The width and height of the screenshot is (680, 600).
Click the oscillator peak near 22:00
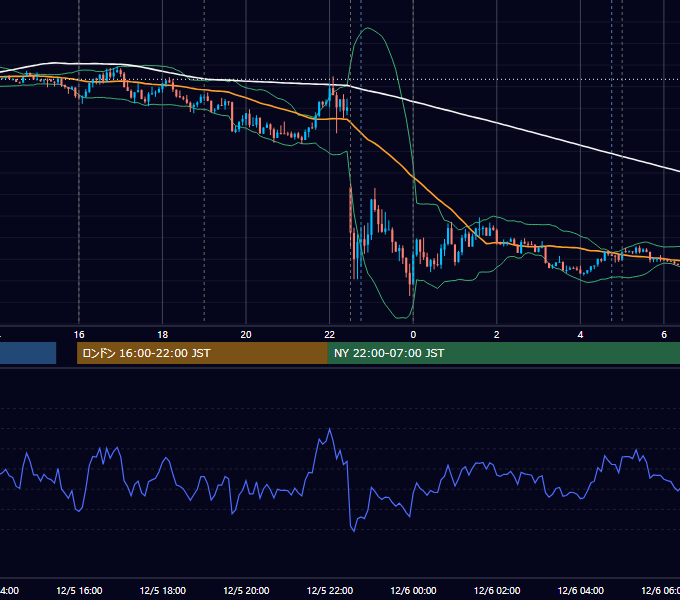pos(330,429)
